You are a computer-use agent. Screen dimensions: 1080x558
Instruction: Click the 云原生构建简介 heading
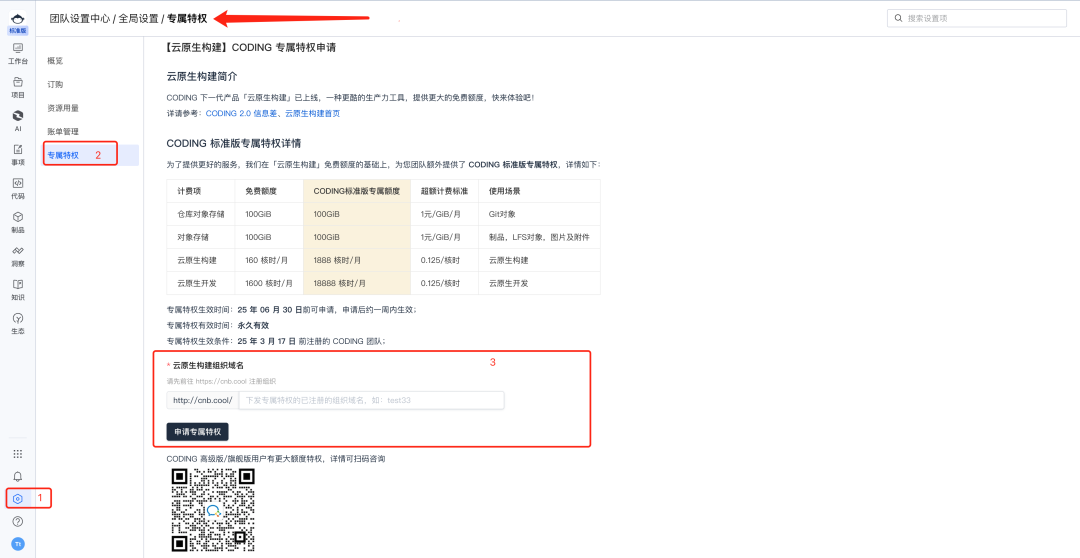(x=202, y=76)
